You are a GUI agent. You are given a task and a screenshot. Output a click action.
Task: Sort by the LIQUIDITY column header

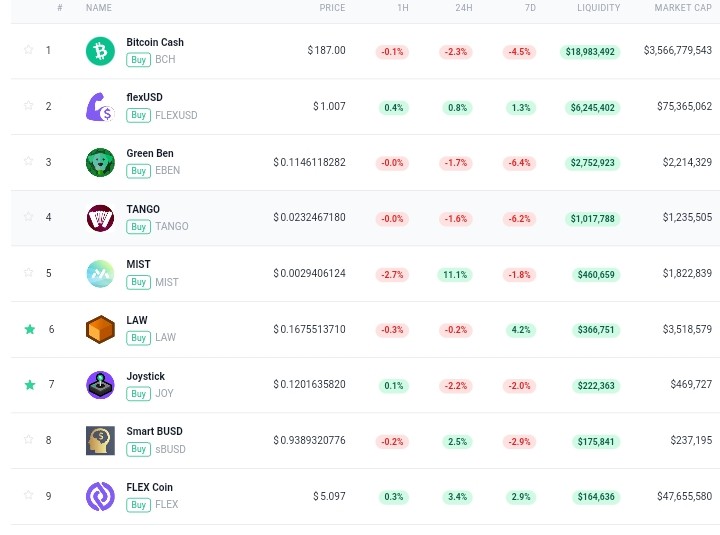[598, 8]
